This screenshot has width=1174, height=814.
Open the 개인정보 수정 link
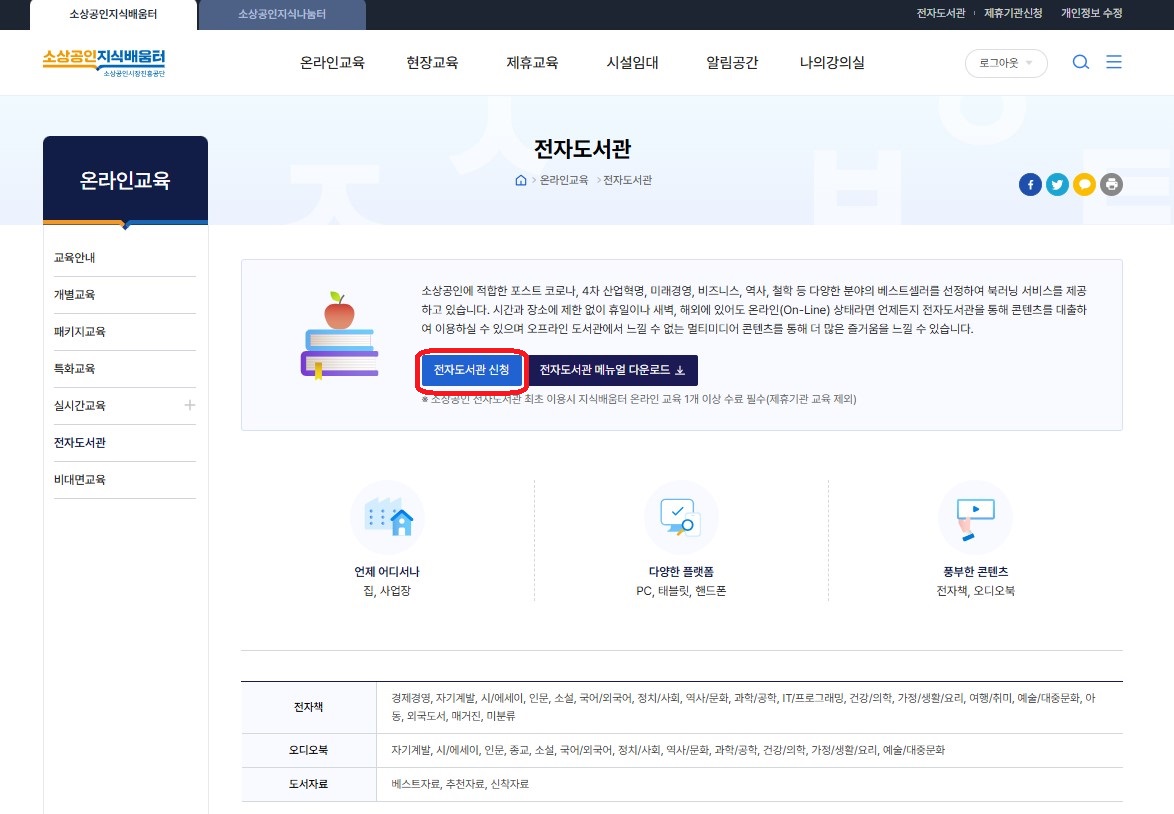(1091, 14)
